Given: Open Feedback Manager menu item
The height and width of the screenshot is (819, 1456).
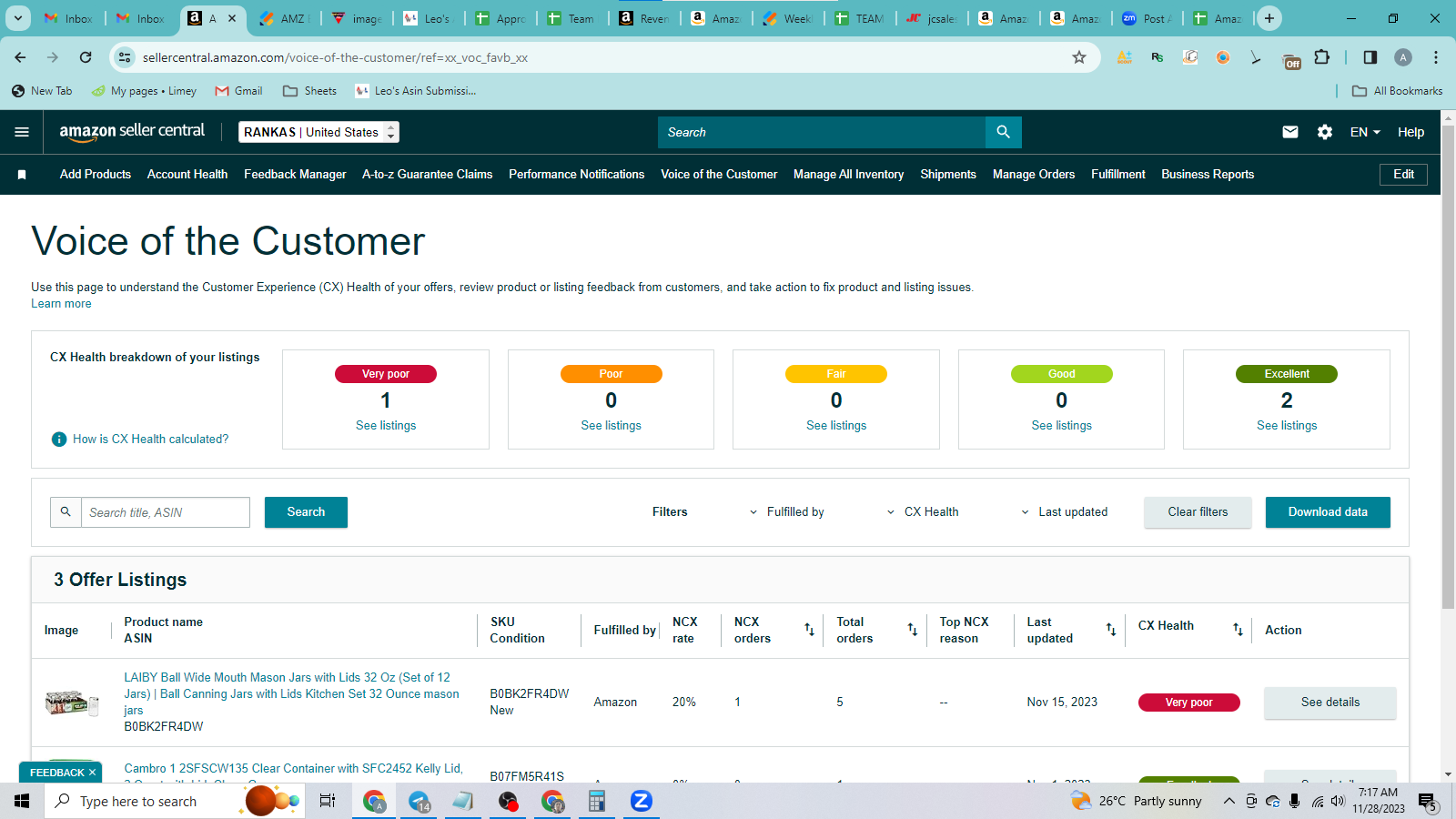Looking at the screenshot, I should point(295,175).
